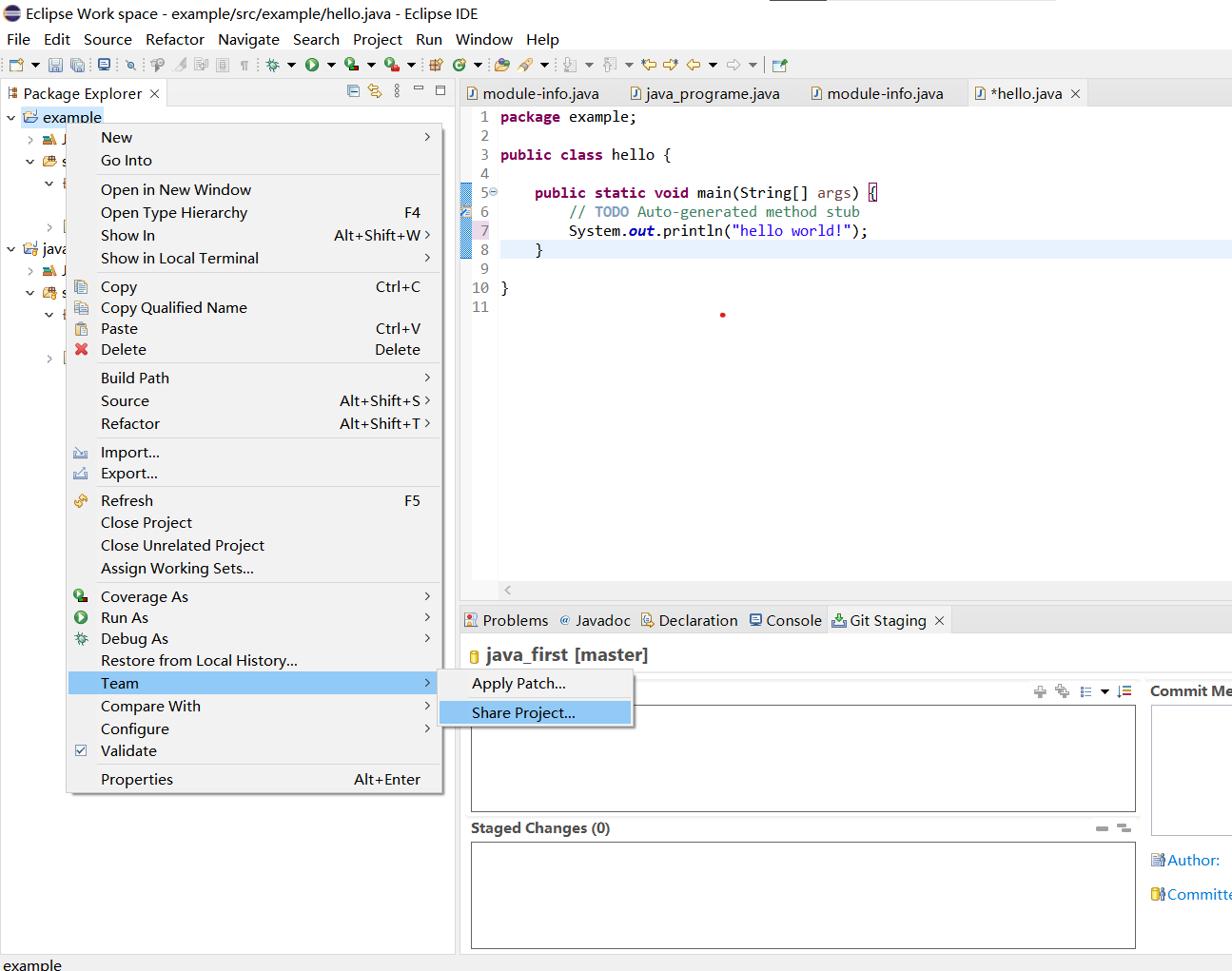Viewport: 1232px width, 971px height.
Task: Open the Coverage dropdown arrow
Action: [371, 65]
